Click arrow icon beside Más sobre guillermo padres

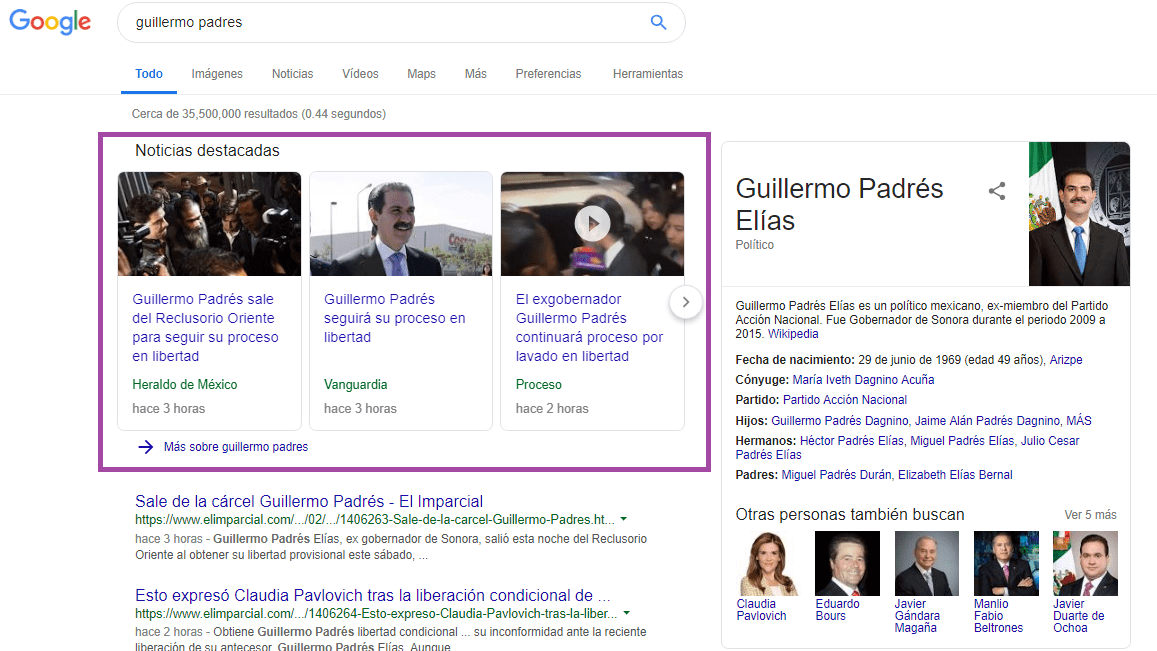tap(146, 447)
